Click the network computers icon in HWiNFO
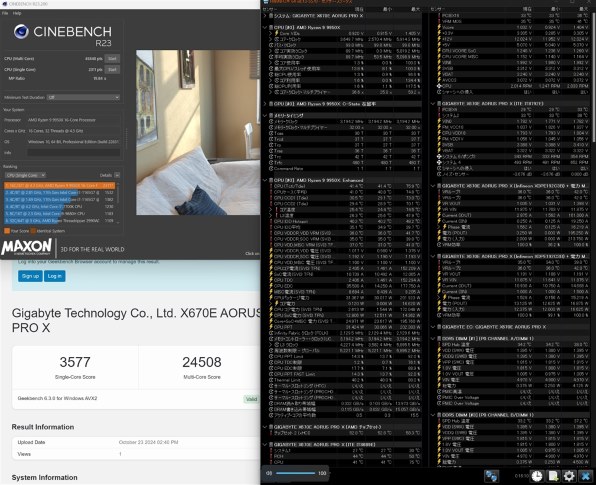This screenshot has height=485, width=596. pos(491,475)
